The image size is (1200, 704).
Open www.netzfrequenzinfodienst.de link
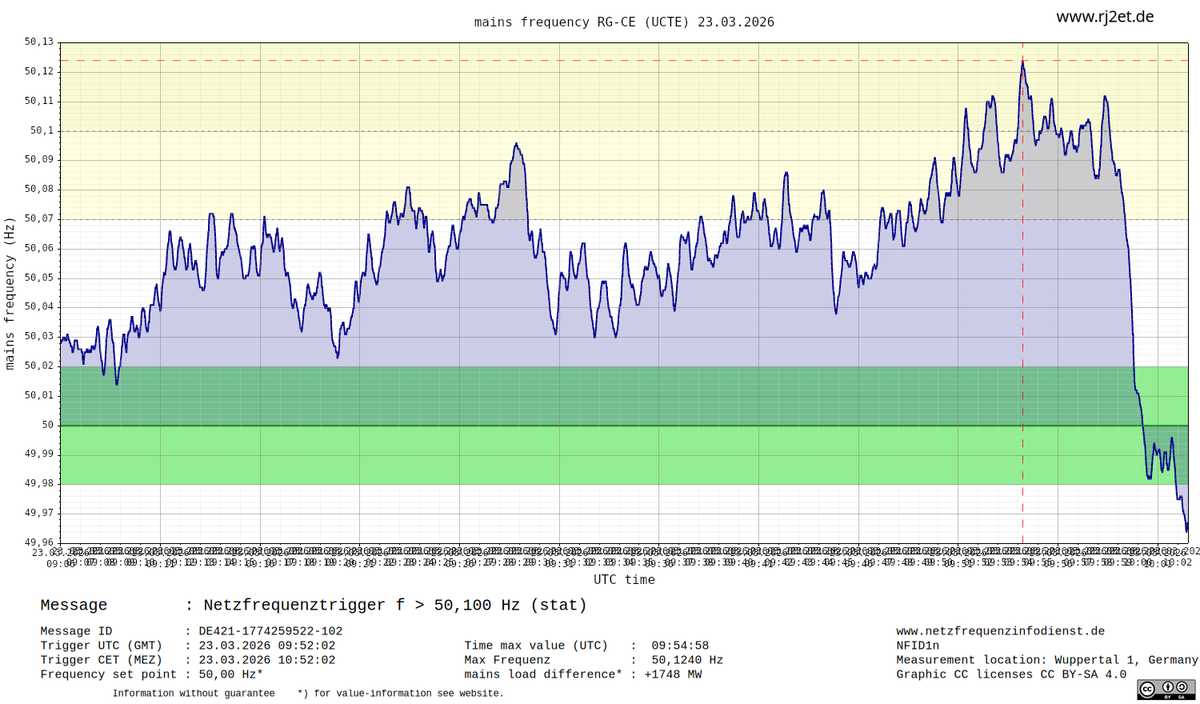[1000, 631]
